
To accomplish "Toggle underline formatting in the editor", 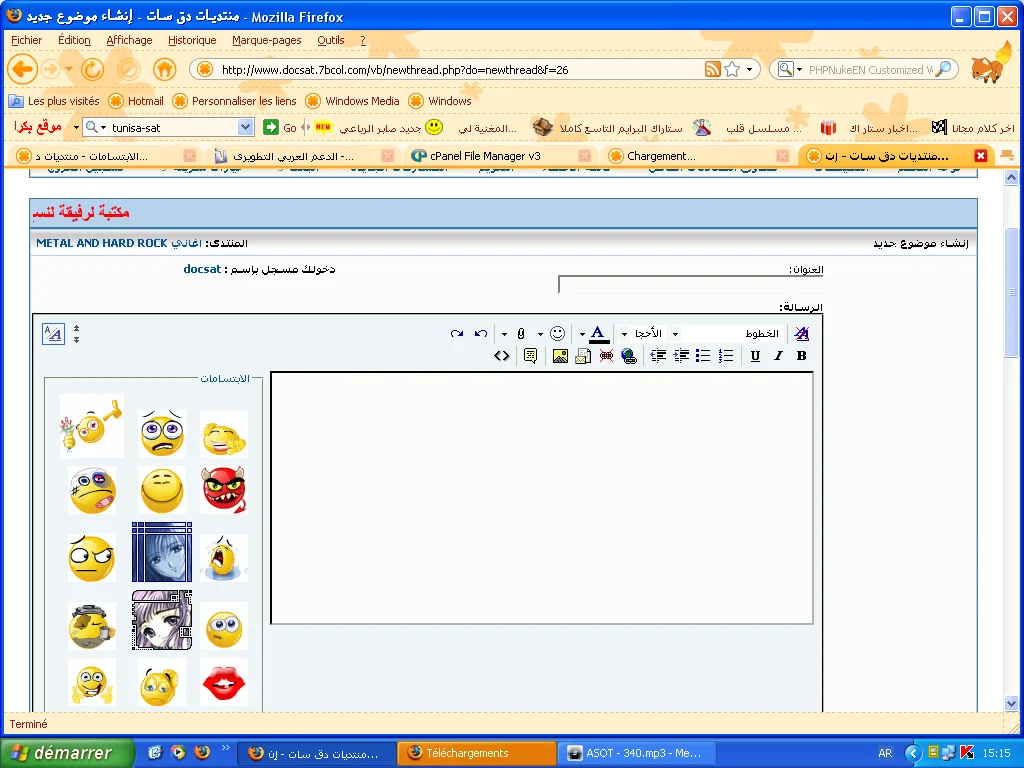I will (755, 356).
